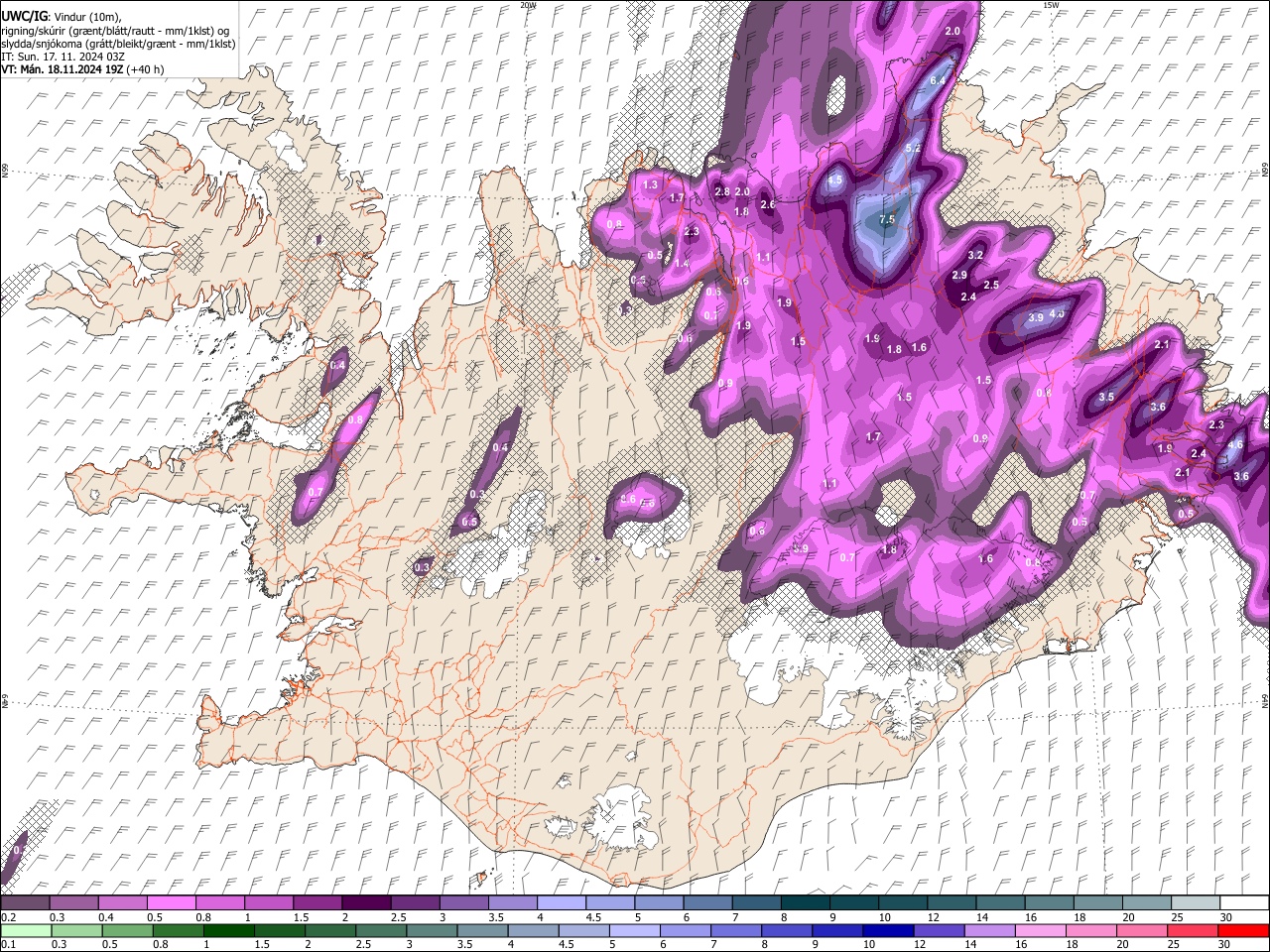Screen dimensions: 1270x952
Task: Pick upper legend swatch between 0.5 and 0.8
Action: tap(171, 903)
